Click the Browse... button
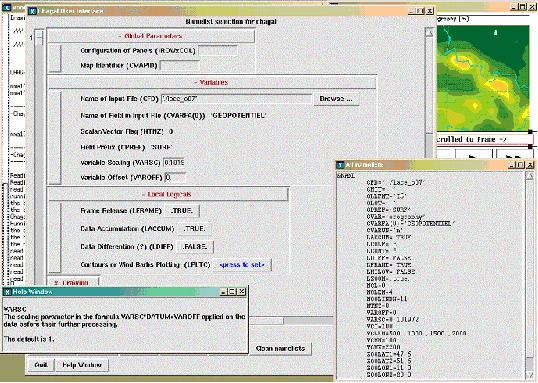Screen dimensions: 538x383 pyautogui.click(x=336, y=99)
